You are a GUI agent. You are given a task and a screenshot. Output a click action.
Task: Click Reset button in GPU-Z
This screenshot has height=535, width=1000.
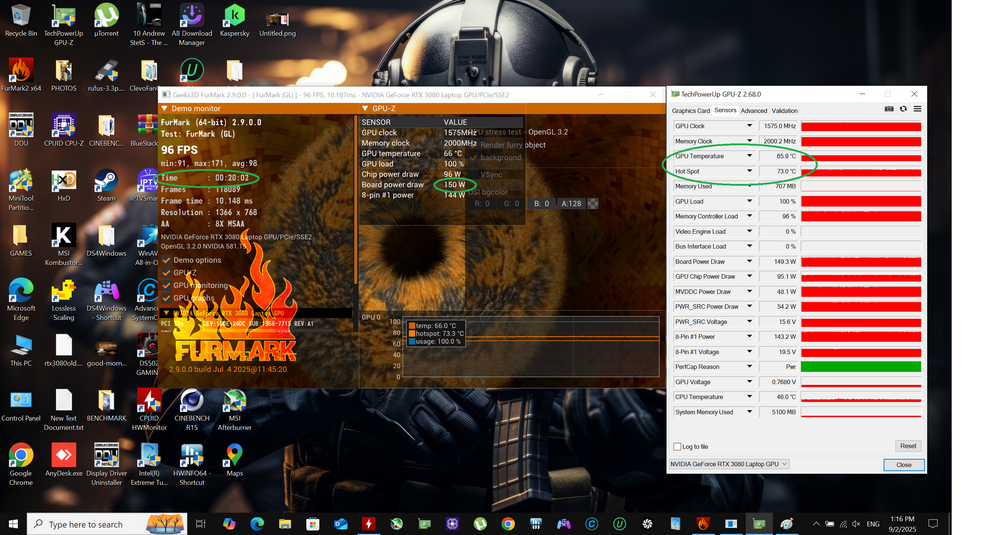tap(908, 446)
